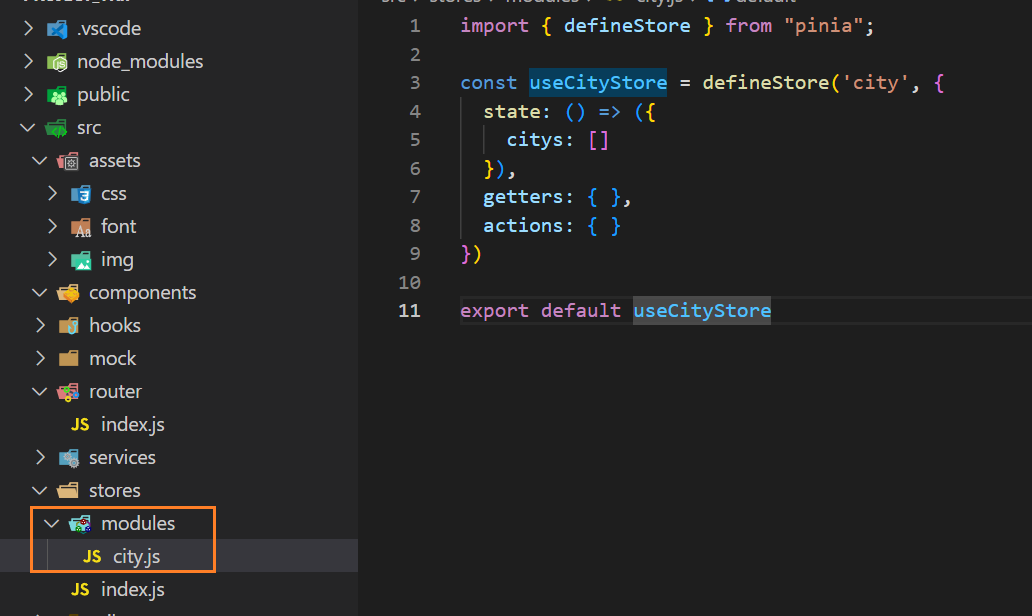Click the css folder icon
The height and width of the screenshot is (616, 1032).
[81, 194]
